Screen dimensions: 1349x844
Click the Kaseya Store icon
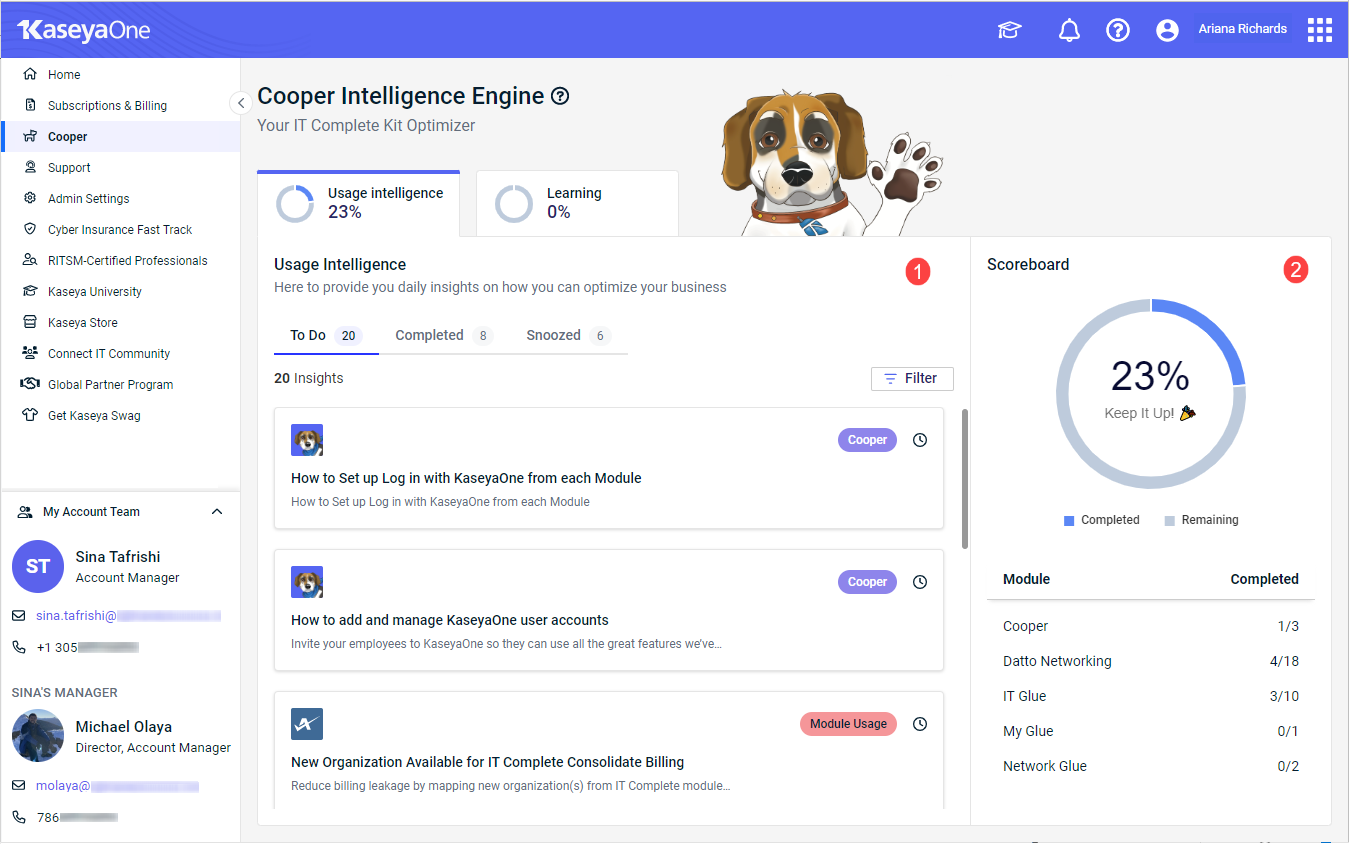pos(30,322)
